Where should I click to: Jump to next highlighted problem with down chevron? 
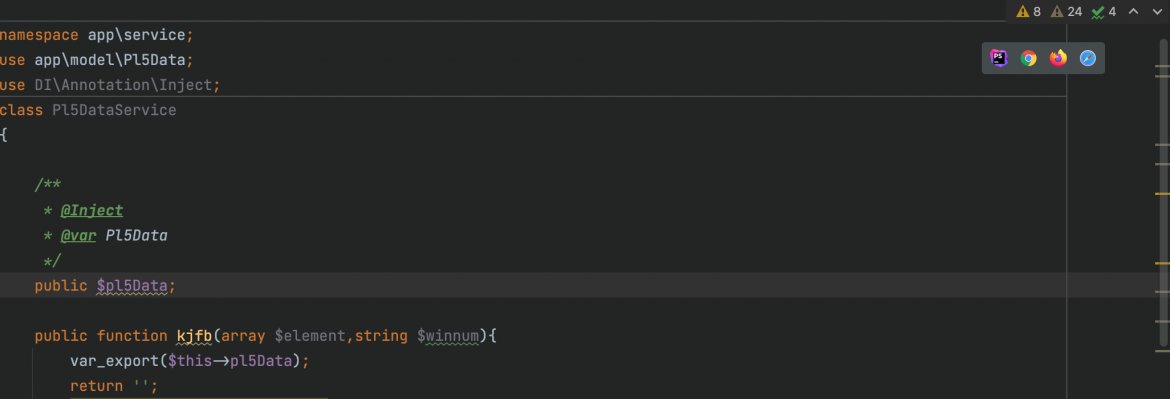[x=1157, y=11]
